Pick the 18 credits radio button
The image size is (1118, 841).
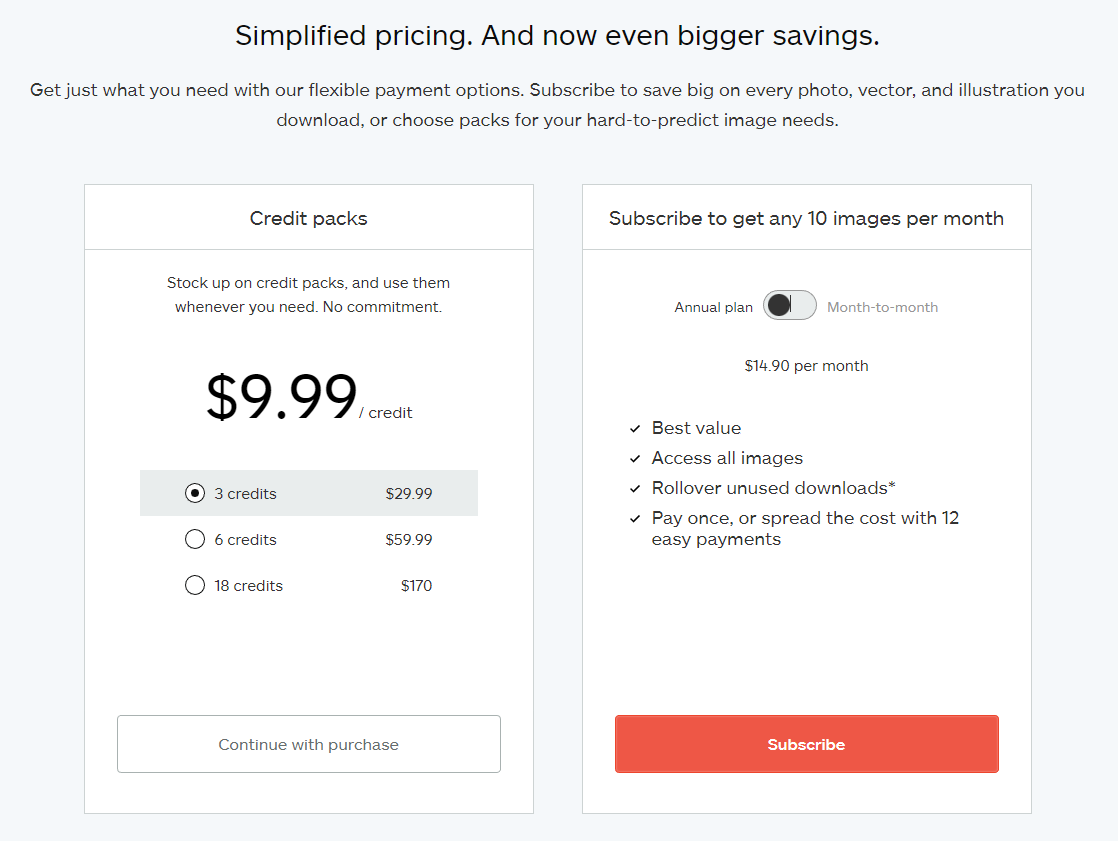195,586
